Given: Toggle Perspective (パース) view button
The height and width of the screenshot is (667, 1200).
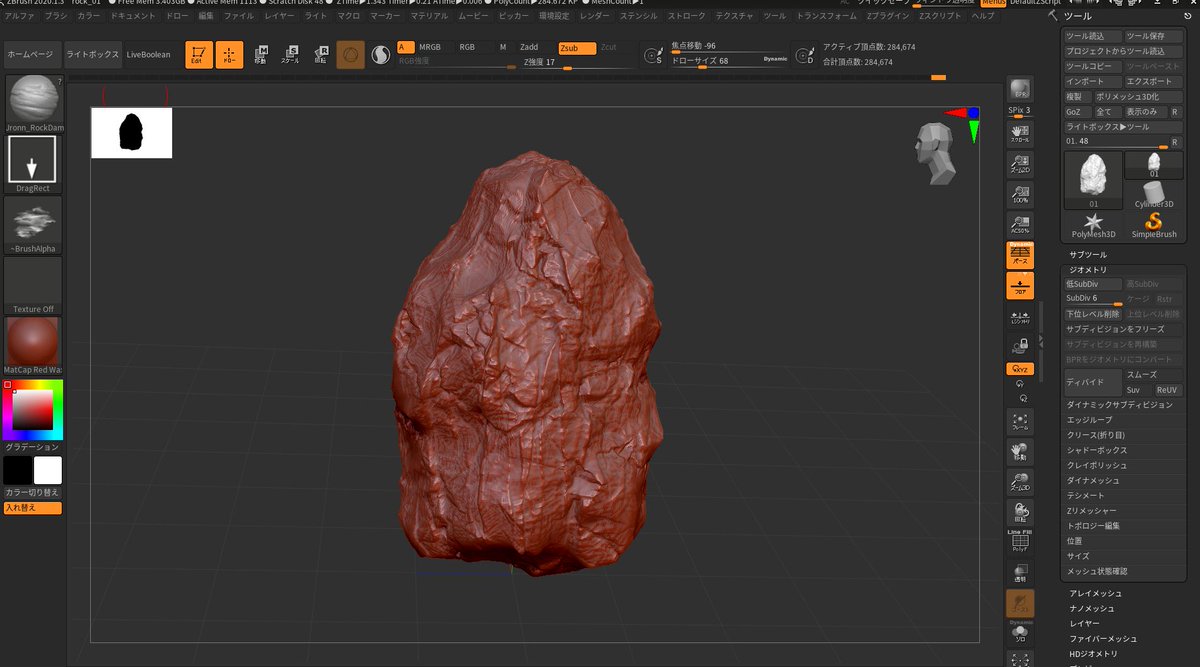Looking at the screenshot, I should (1020, 254).
